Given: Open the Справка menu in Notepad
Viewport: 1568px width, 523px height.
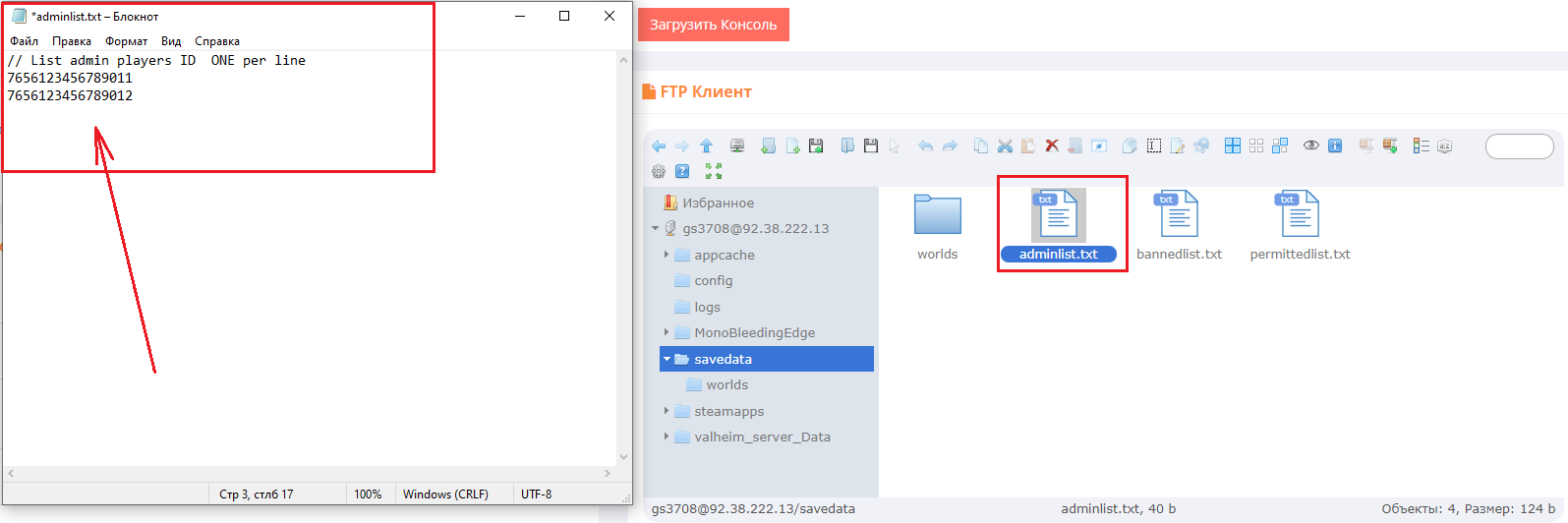Looking at the screenshot, I should tap(217, 41).
